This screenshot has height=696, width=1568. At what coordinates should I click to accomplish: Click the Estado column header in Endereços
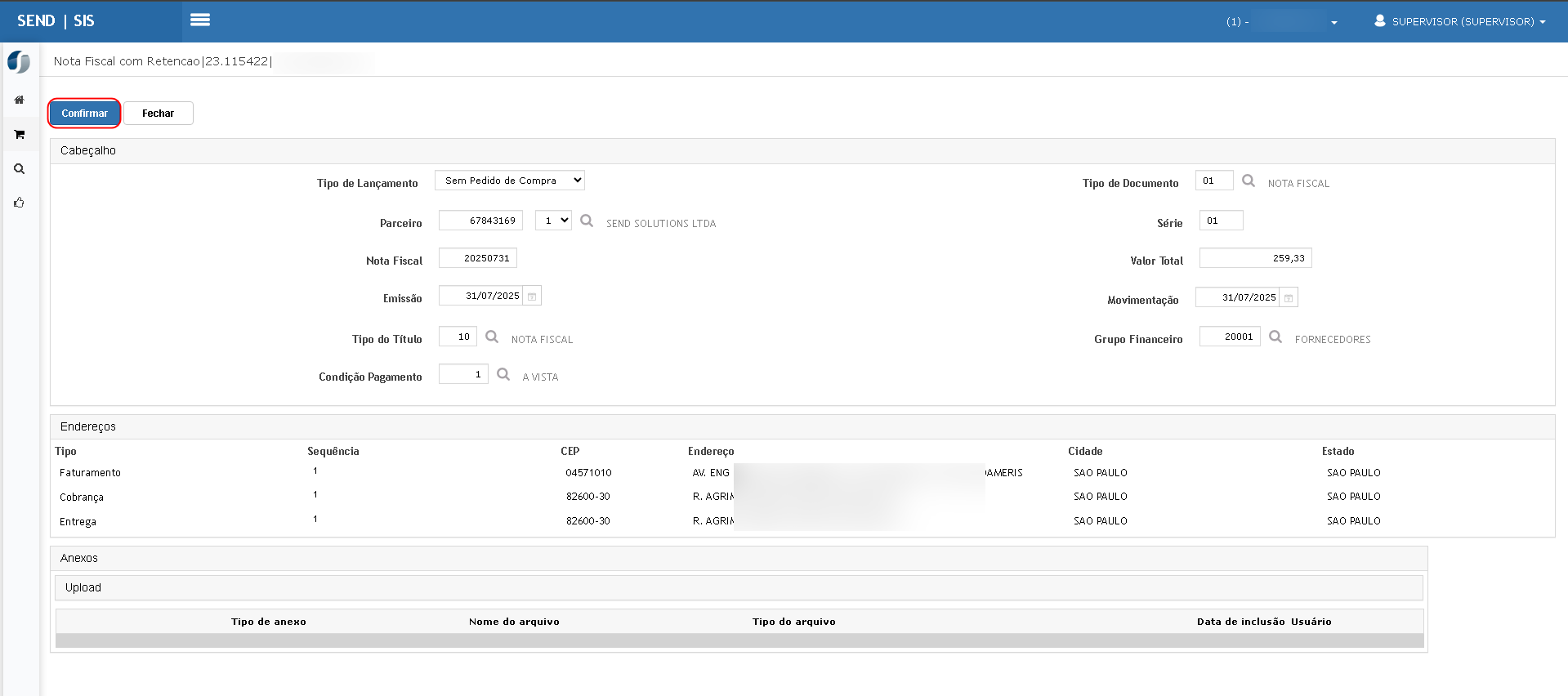(x=1338, y=451)
